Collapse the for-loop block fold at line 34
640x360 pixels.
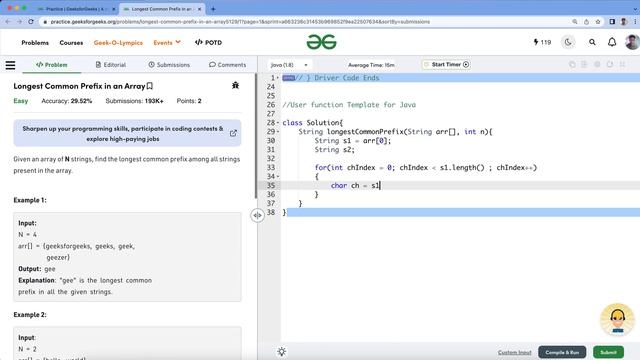[x=278, y=176]
